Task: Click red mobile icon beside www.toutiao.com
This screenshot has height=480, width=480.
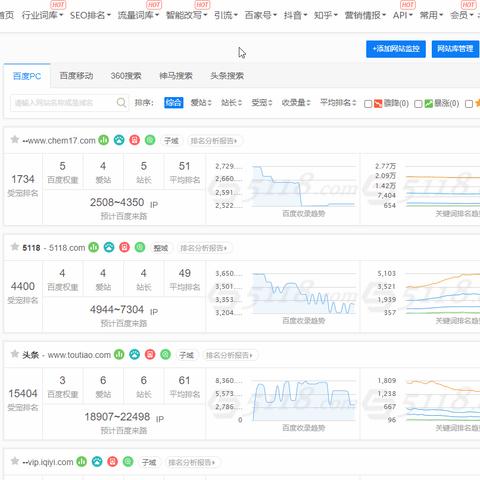Action: 150,355
